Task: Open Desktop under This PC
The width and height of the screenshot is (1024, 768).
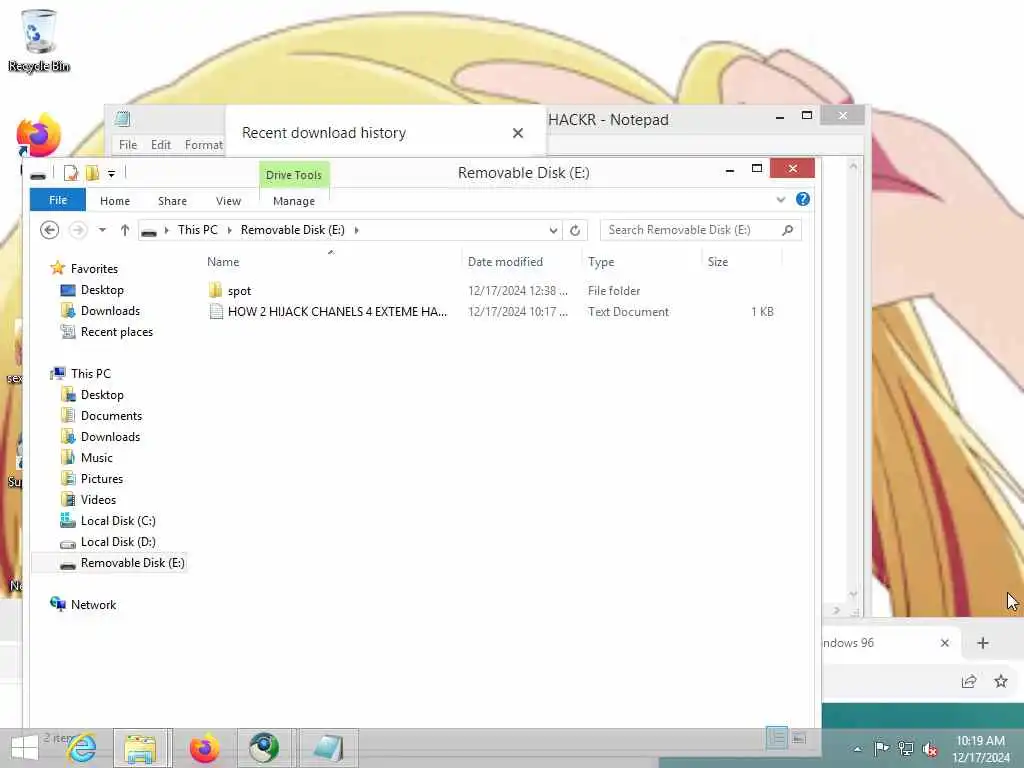Action: (102, 394)
